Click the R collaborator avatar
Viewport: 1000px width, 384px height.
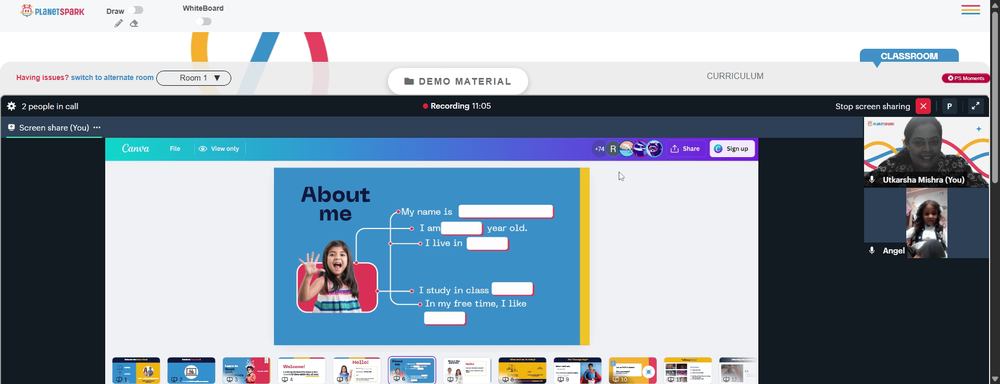coord(613,149)
